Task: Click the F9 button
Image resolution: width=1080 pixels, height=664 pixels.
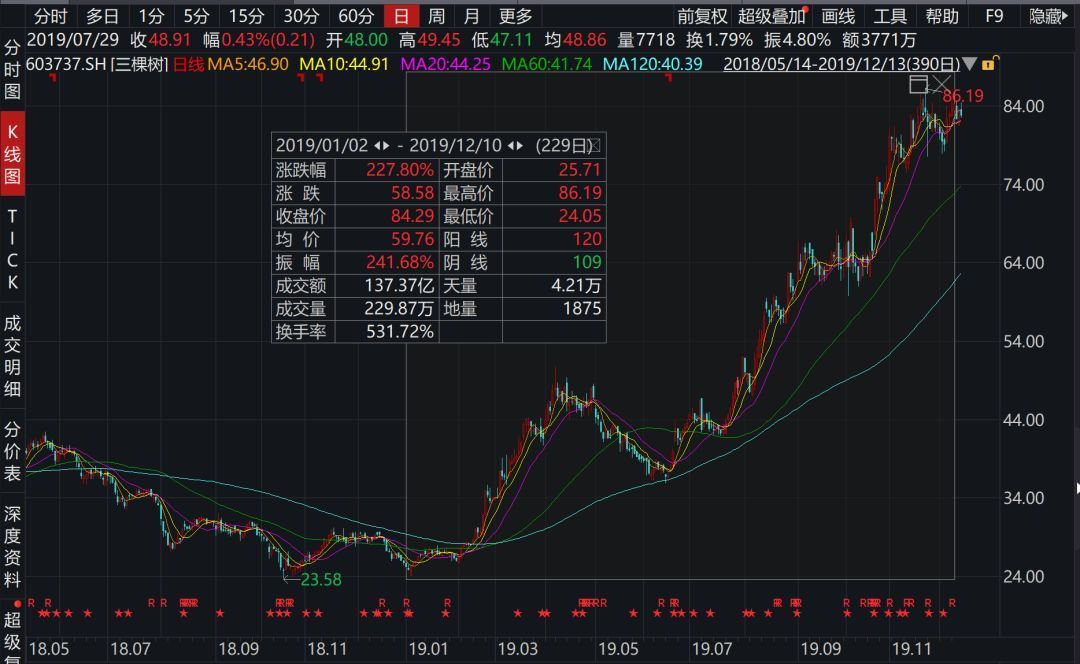Action: coord(994,16)
